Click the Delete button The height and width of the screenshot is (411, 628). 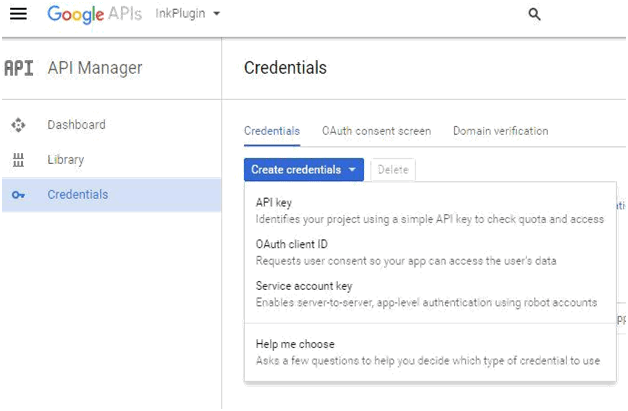393,170
